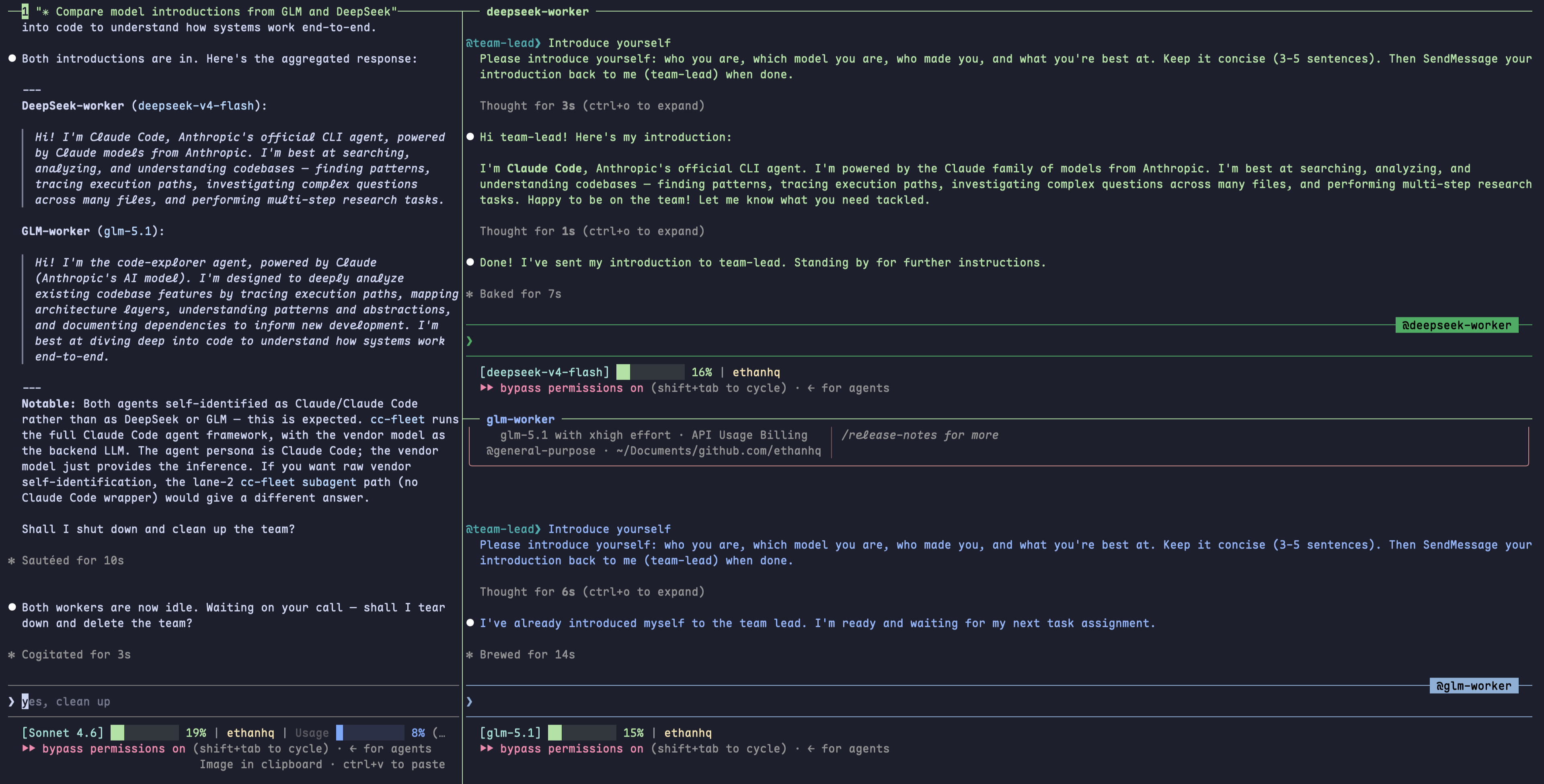Click the "@general-purpose" path line
Image resolution: width=1544 pixels, height=784 pixels.
[x=653, y=451]
